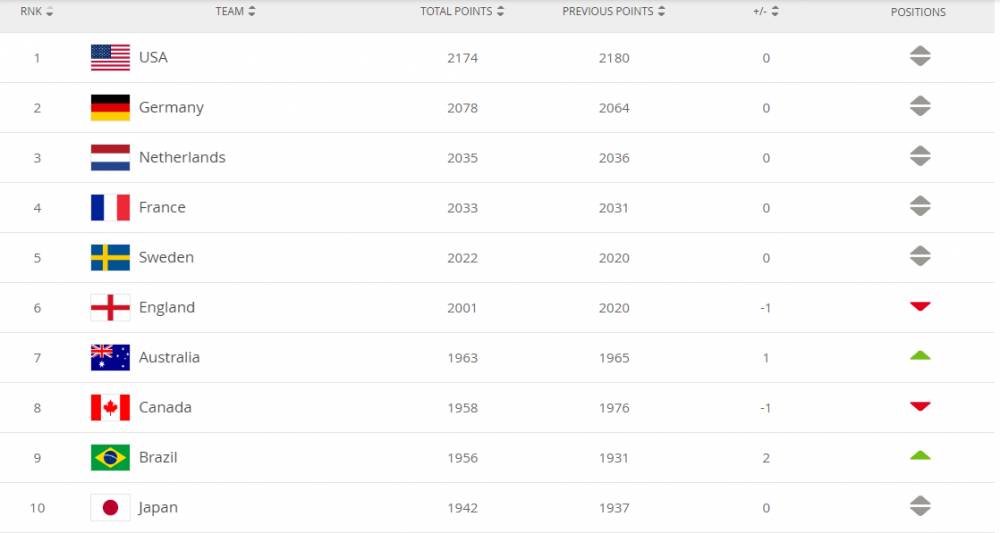
Task: Sort by PREVIOUS POINTS column
Action: tap(614, 11)
